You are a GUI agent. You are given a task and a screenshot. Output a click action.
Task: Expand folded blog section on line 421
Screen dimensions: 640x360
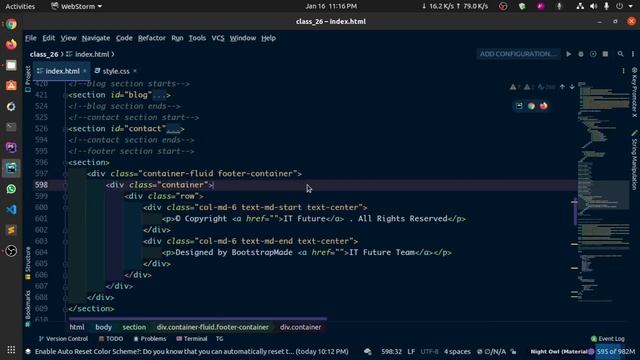click(158, 95)
